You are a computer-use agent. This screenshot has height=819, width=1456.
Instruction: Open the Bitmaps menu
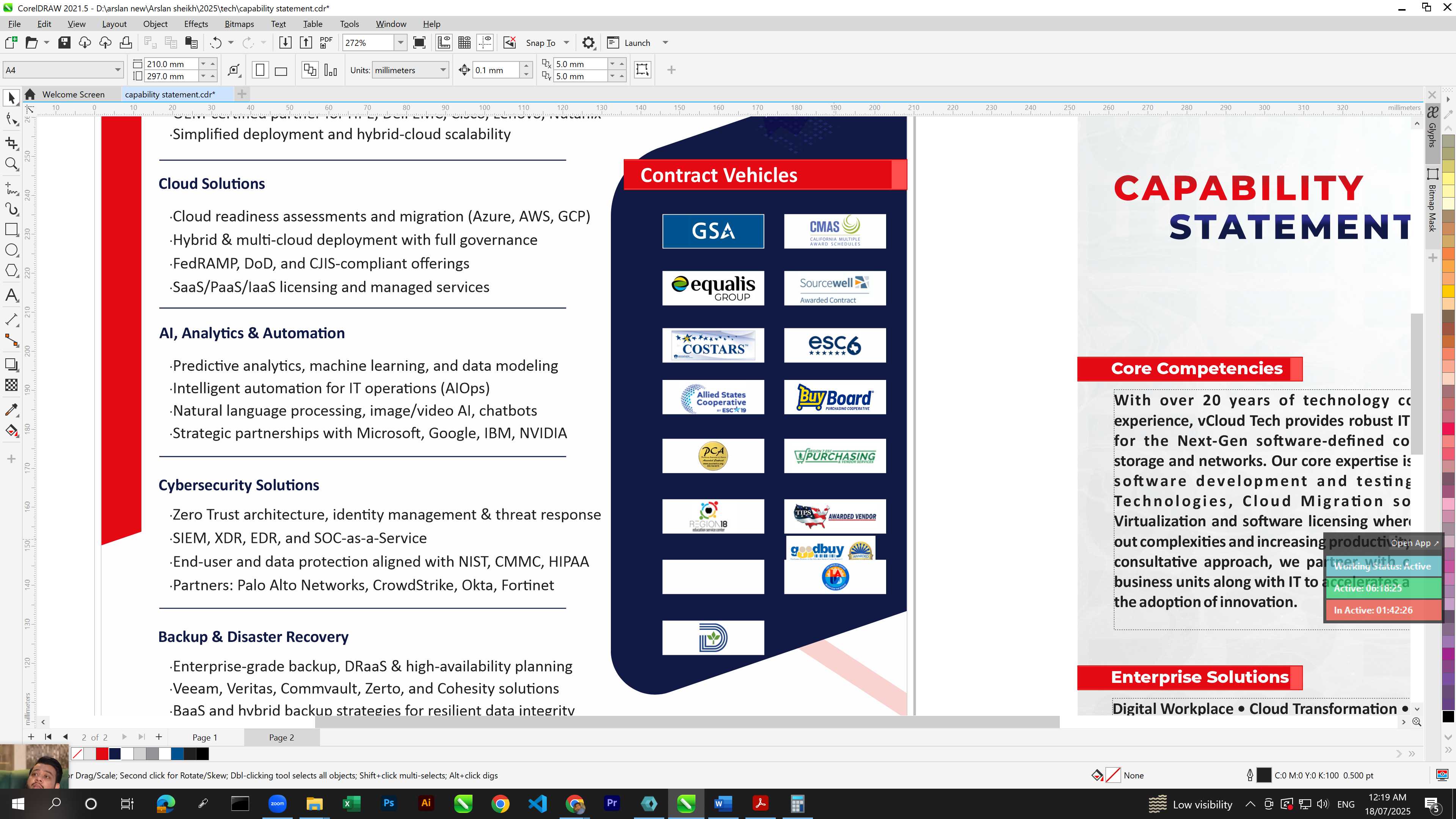point(239,24)
